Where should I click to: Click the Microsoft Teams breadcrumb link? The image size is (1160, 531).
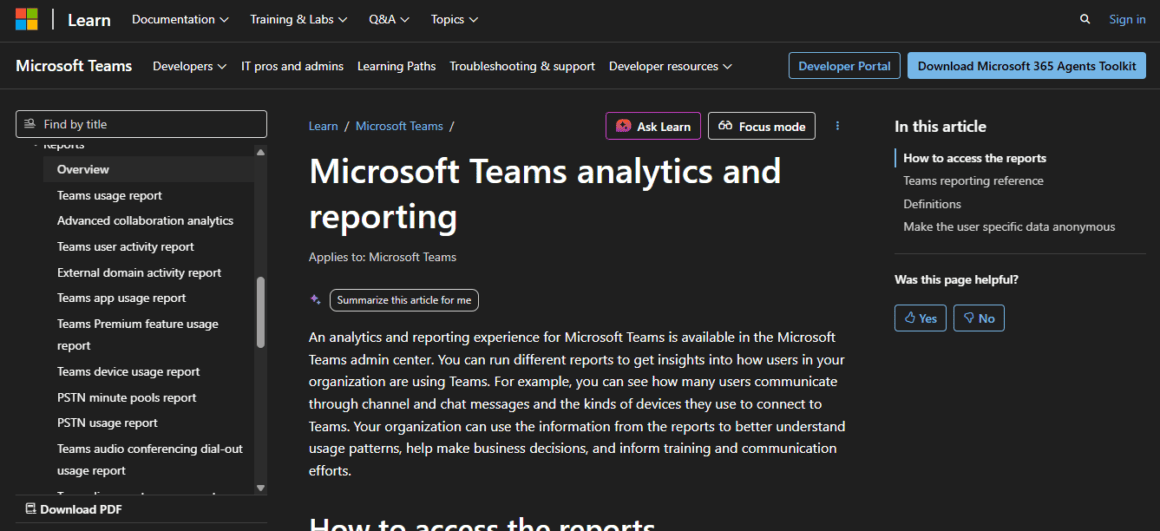[x=399, y=126]
